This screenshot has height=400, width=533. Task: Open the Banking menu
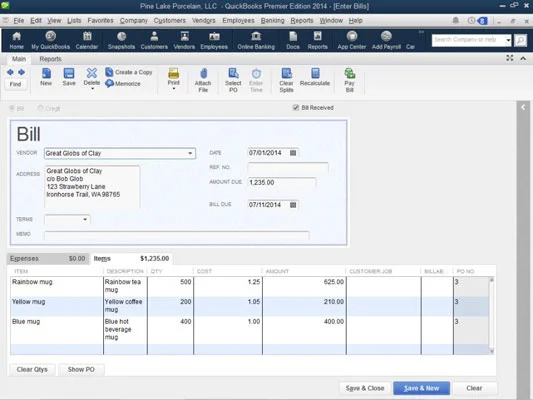pyautogui.click(x=272, y=21)
